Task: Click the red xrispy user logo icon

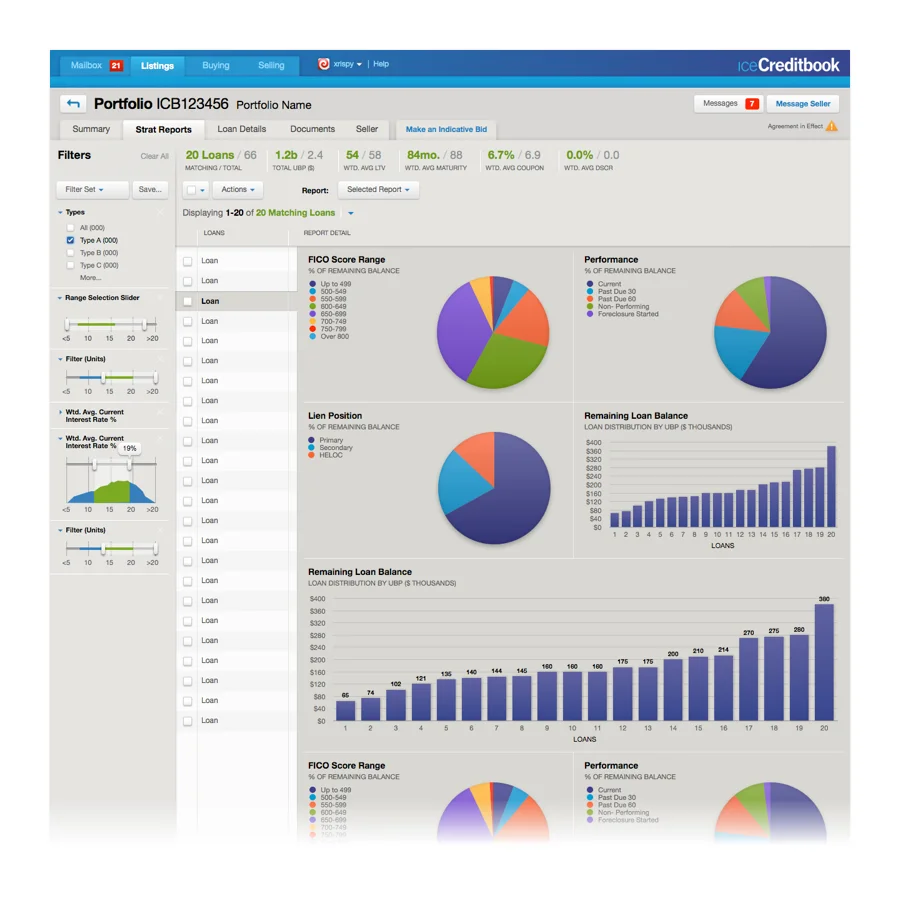Action: pyautogui.click(x=324, y=64)
